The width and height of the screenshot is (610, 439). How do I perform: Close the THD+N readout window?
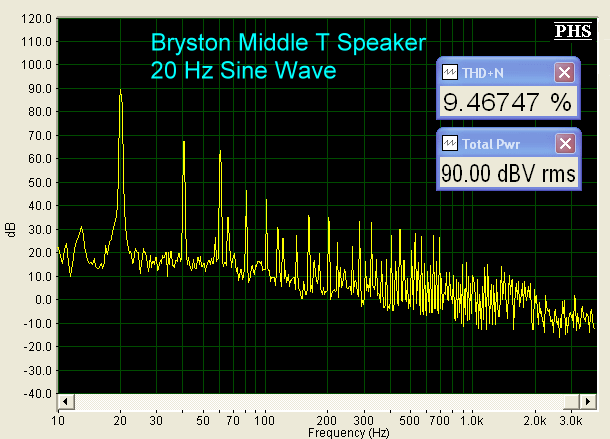pyautogui.click(x=564, y=73)
